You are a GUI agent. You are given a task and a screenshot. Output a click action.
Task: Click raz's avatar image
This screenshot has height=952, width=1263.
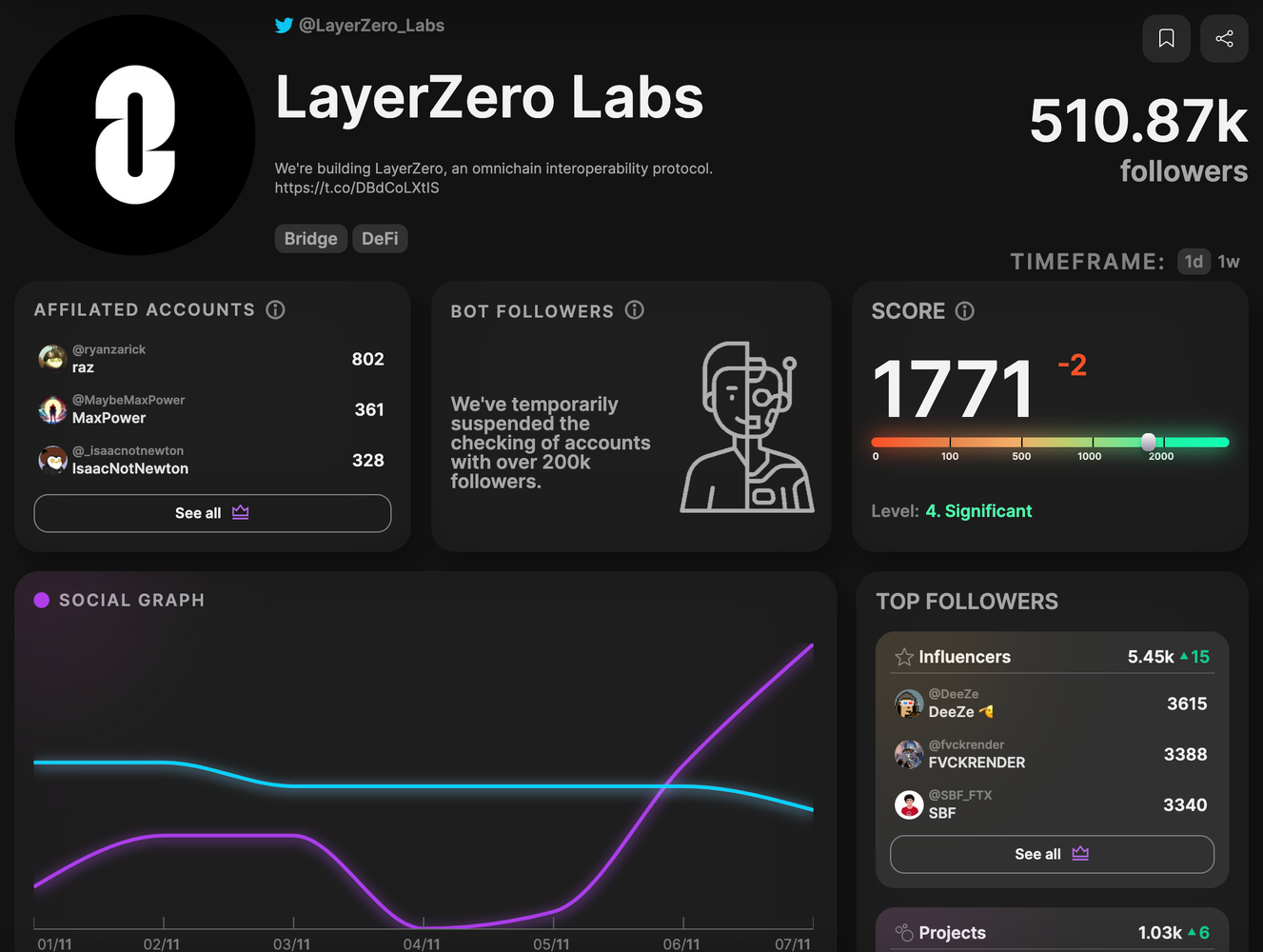coord(51,359)
